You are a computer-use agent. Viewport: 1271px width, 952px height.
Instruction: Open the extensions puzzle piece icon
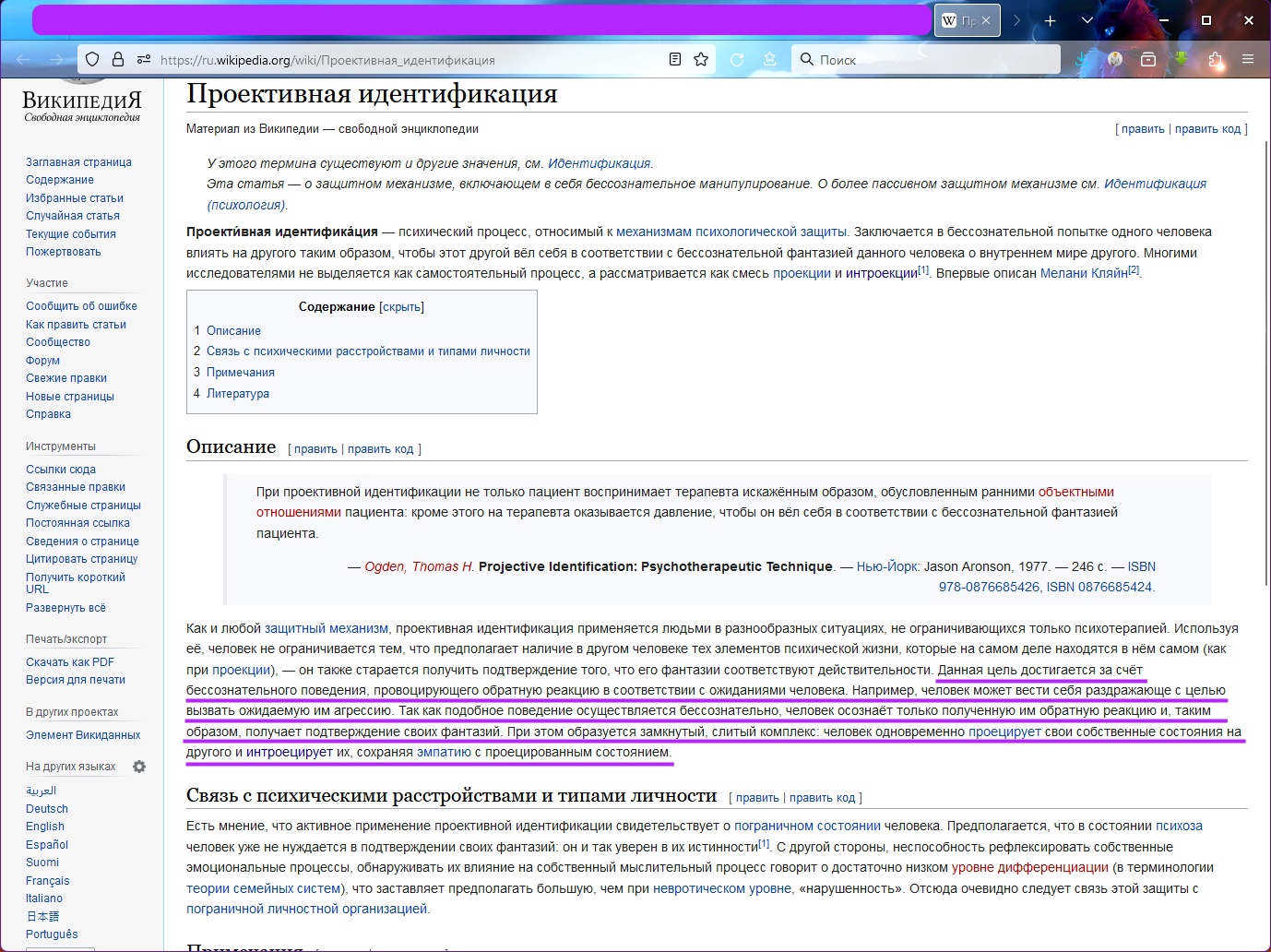(x=1215, y=60)
